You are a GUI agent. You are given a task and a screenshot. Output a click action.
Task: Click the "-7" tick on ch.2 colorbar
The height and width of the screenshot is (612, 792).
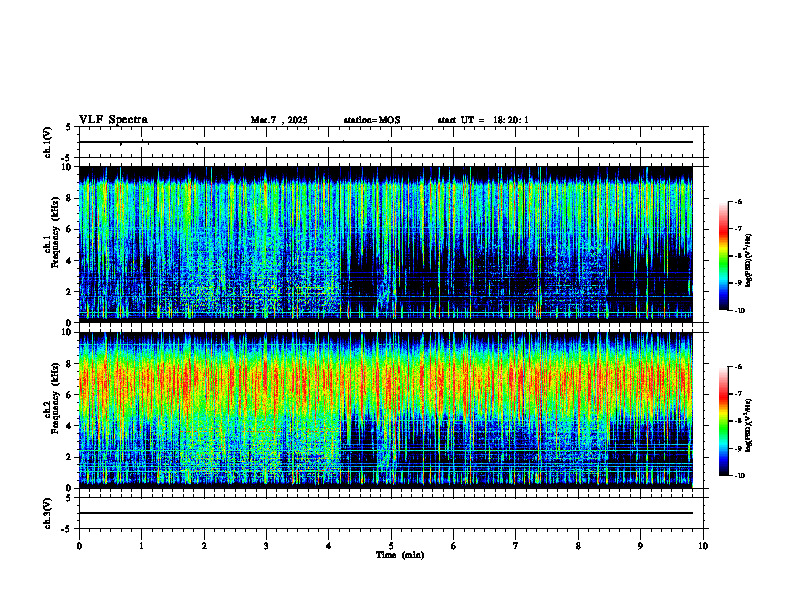click(x=739, y=394)
